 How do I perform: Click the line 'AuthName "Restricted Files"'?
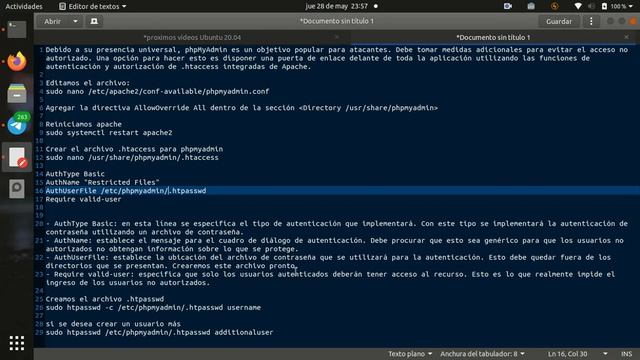pyautogui.click(x=102, y=182)
